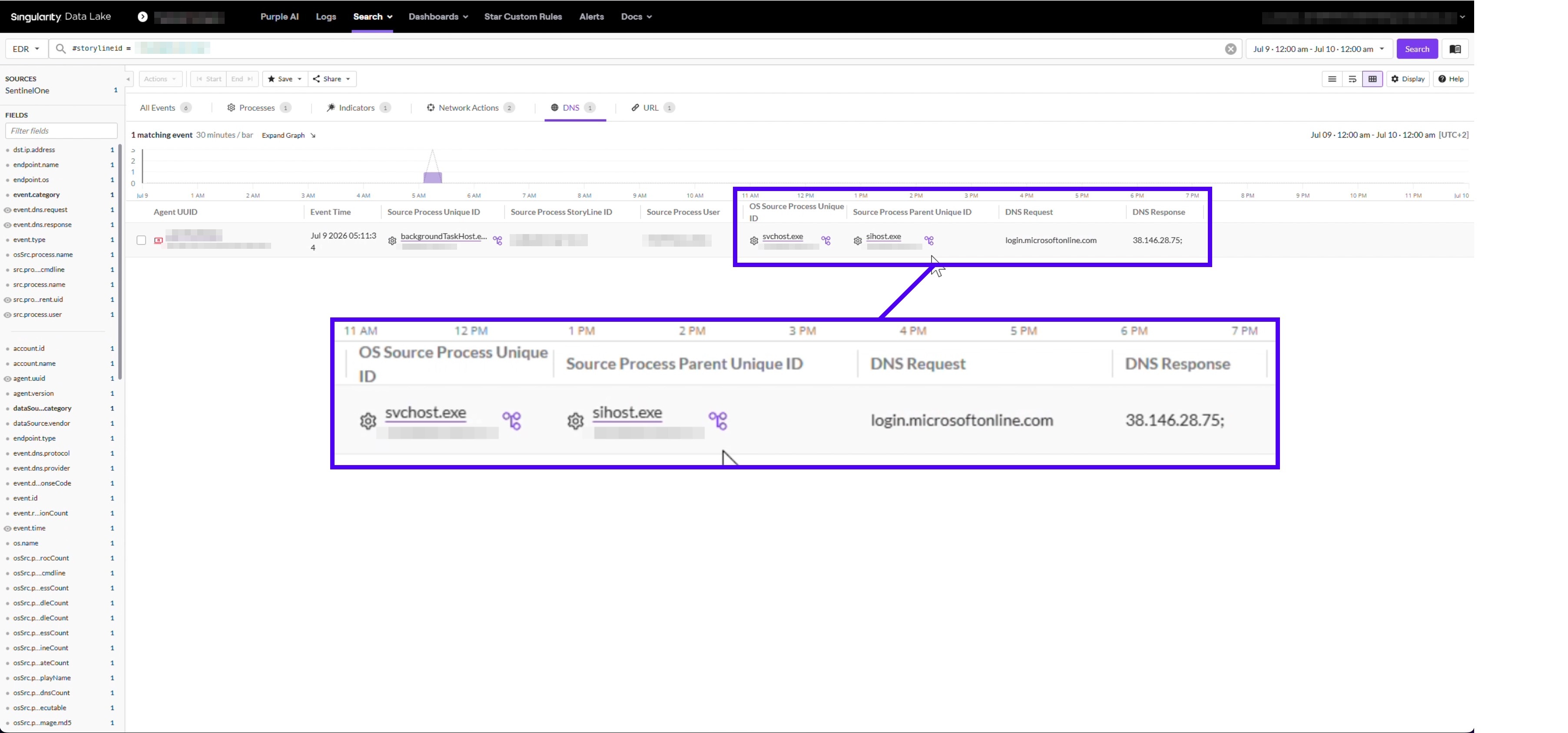The height and width of the screenshot is (733, 1568).
Task: Open Star Custom Rules page
Action: pyautogui.click(x=523, y=17)
